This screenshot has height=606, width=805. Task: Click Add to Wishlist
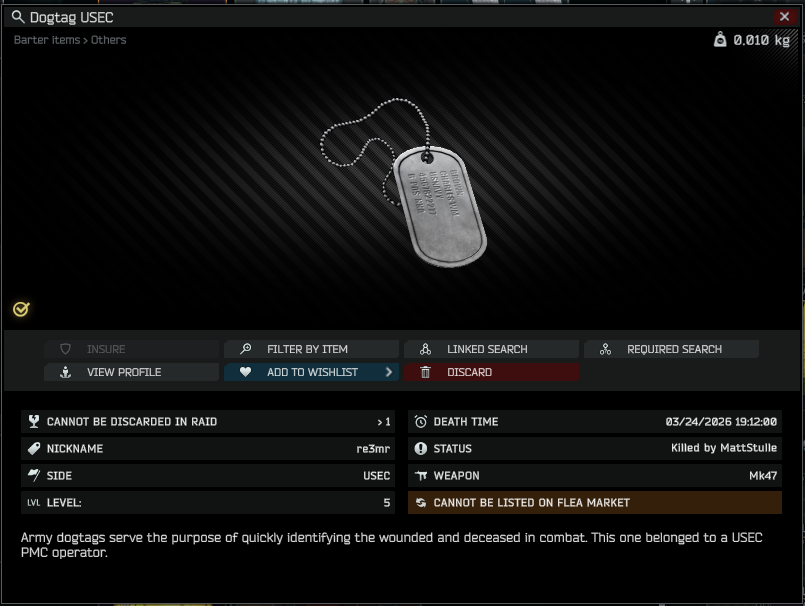click(x=311, y=372)
